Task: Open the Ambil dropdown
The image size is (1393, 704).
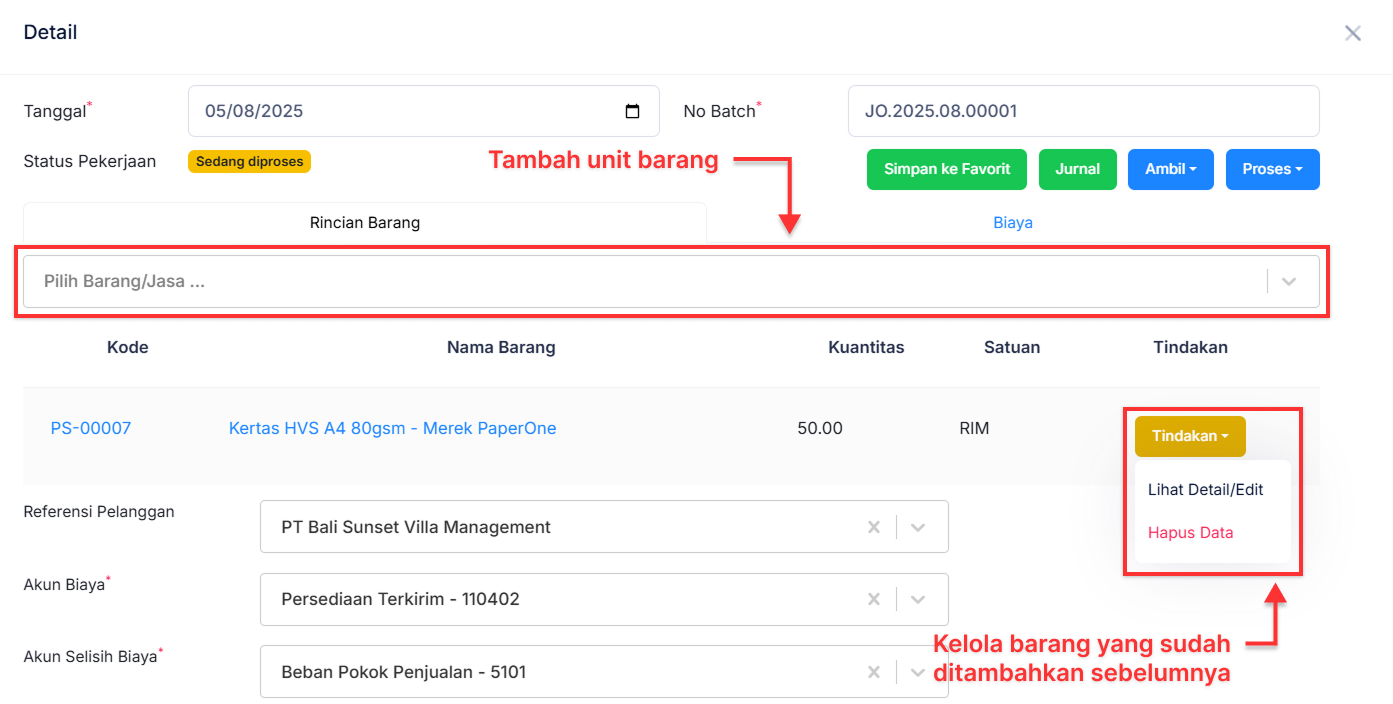Action: tap(1170, 169)
